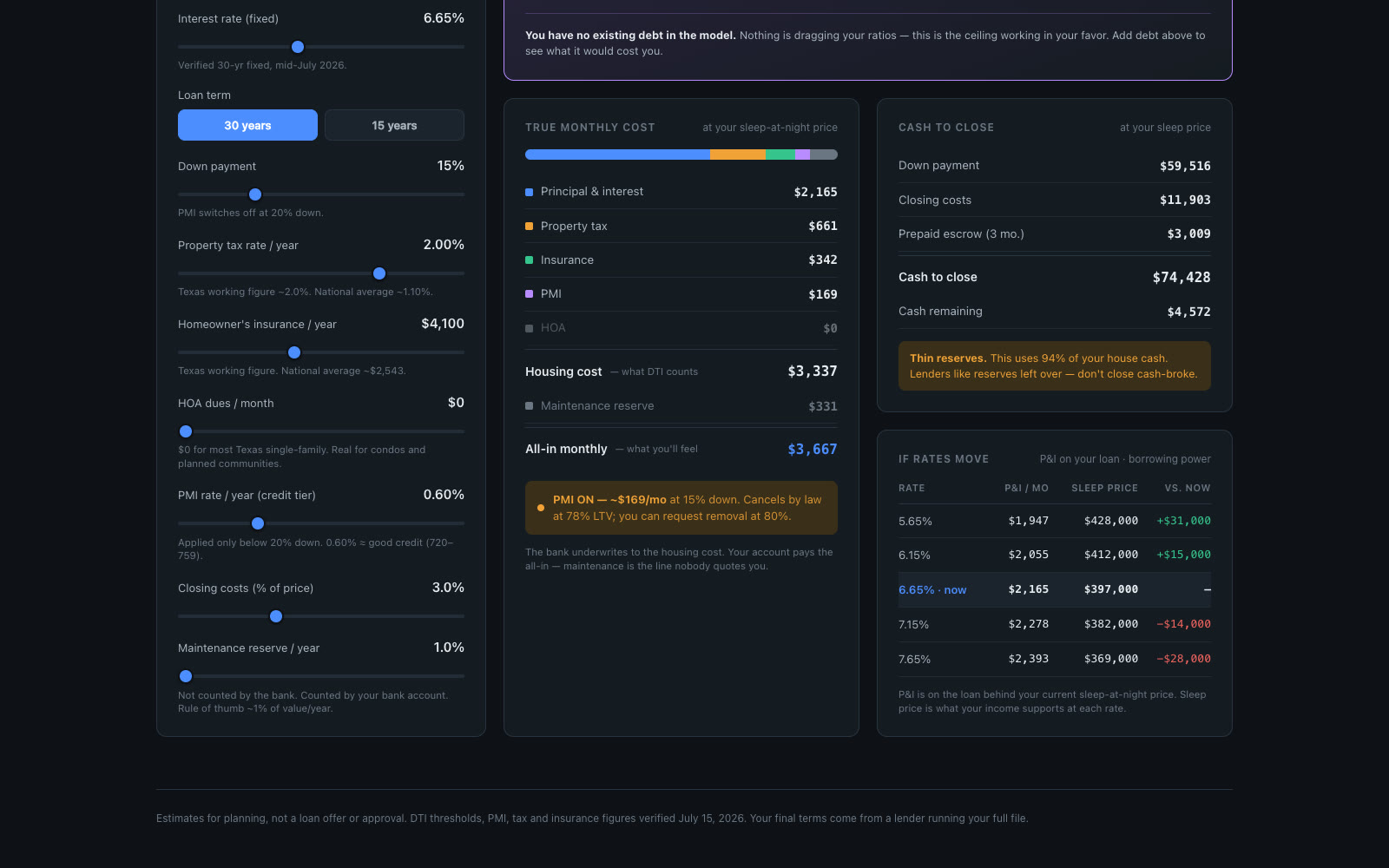Click the PMI rate slider handle

pyautogui.click(x=258, y=523)
